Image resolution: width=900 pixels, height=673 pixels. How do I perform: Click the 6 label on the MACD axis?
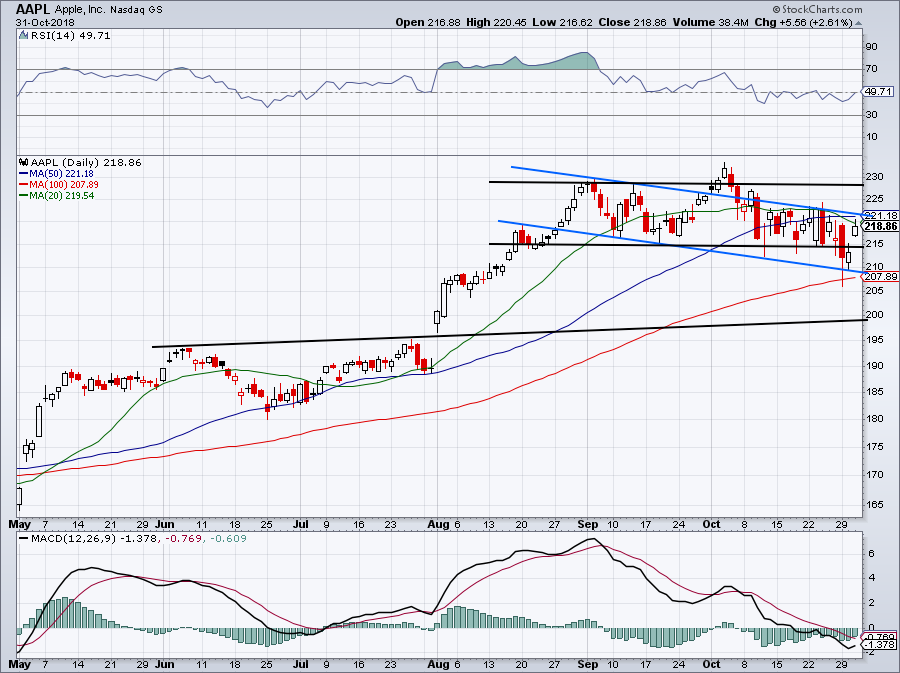click(872, 554)
